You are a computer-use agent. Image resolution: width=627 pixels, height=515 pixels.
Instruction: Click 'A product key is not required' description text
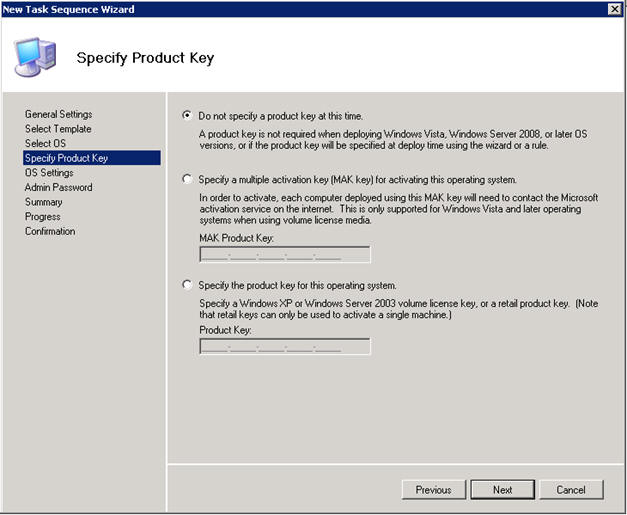pos(393,140)
